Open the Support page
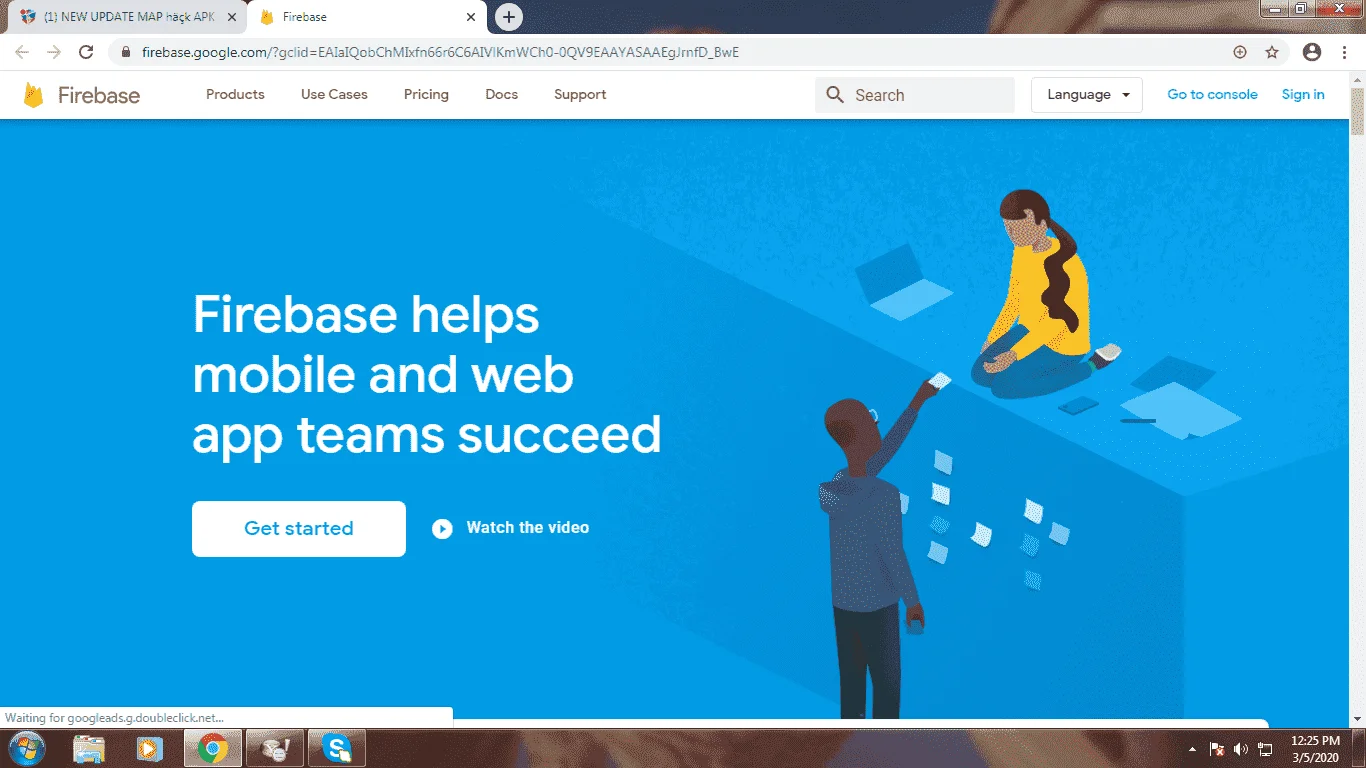1366x768 pixels. click(x=580, y=94)
